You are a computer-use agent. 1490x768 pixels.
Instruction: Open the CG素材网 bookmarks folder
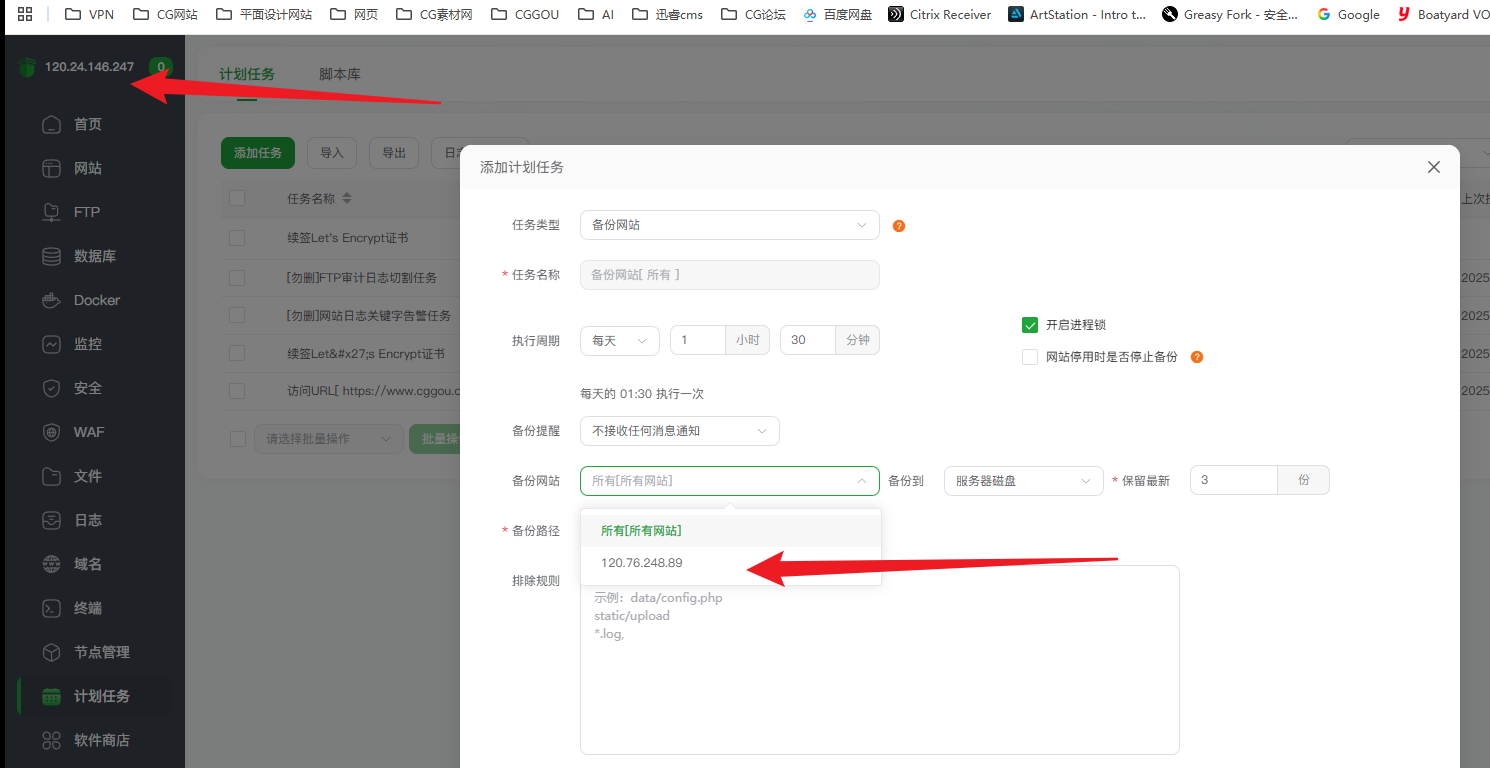[433, 14]
